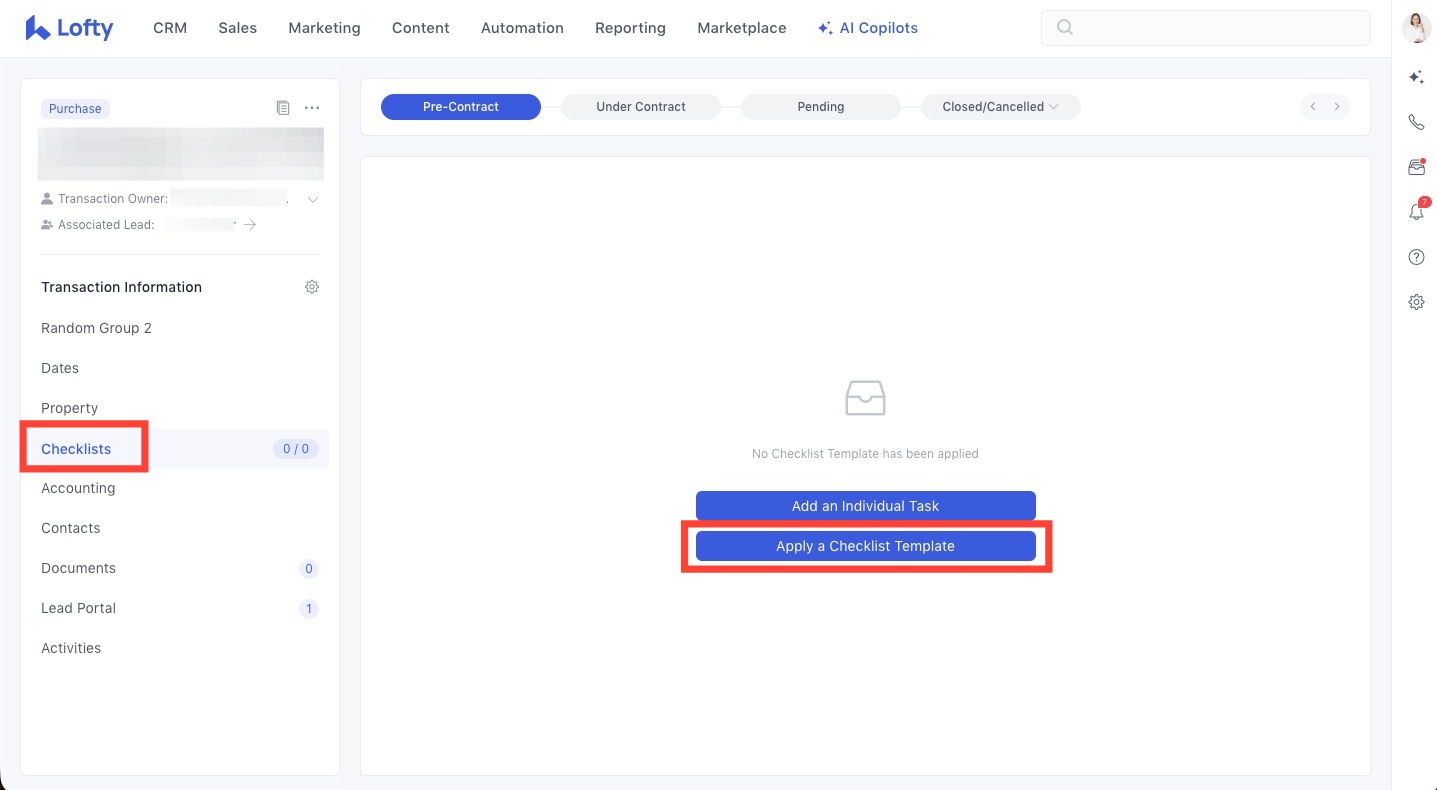Open AI Copilots
The width and height of the screenshot is (1437, 790).
click(x=868, y=28)
